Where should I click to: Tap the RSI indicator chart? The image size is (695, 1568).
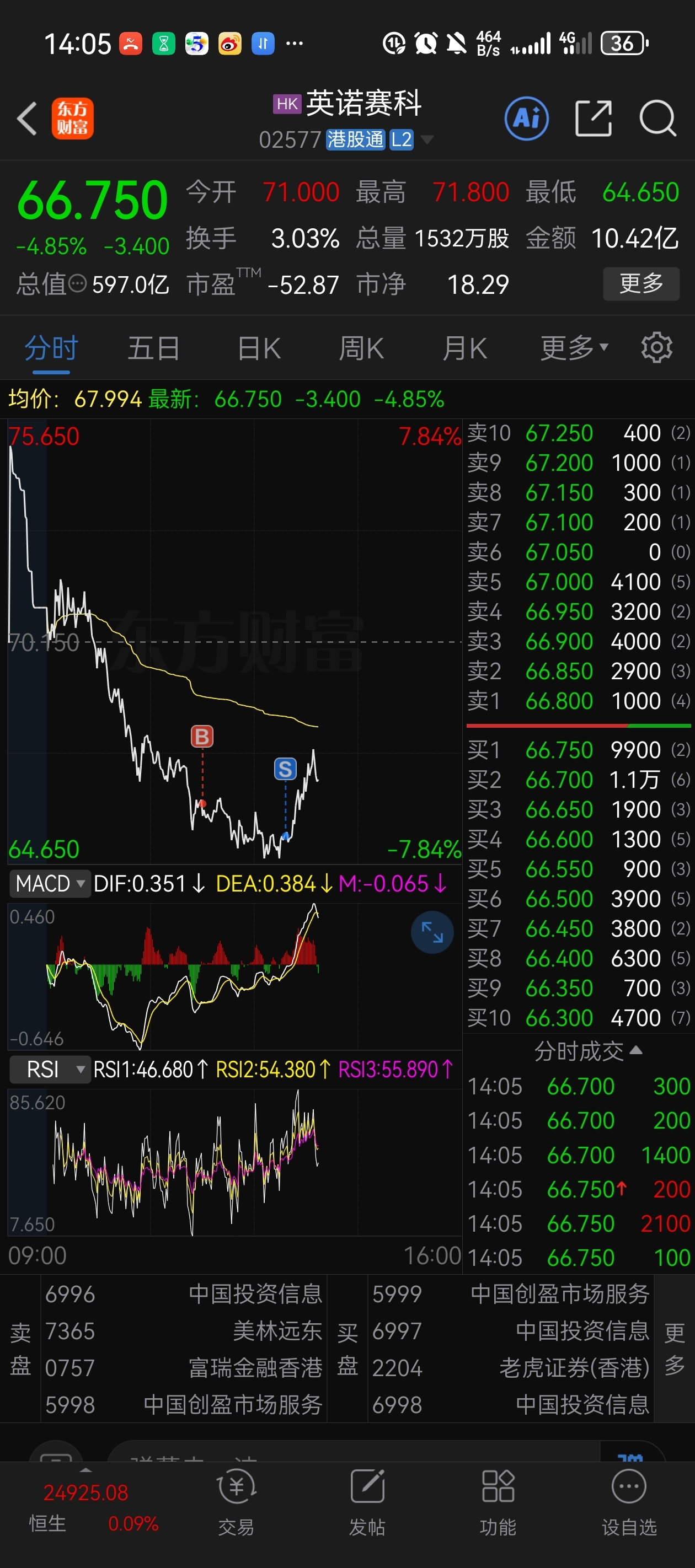click(234, 1163)
